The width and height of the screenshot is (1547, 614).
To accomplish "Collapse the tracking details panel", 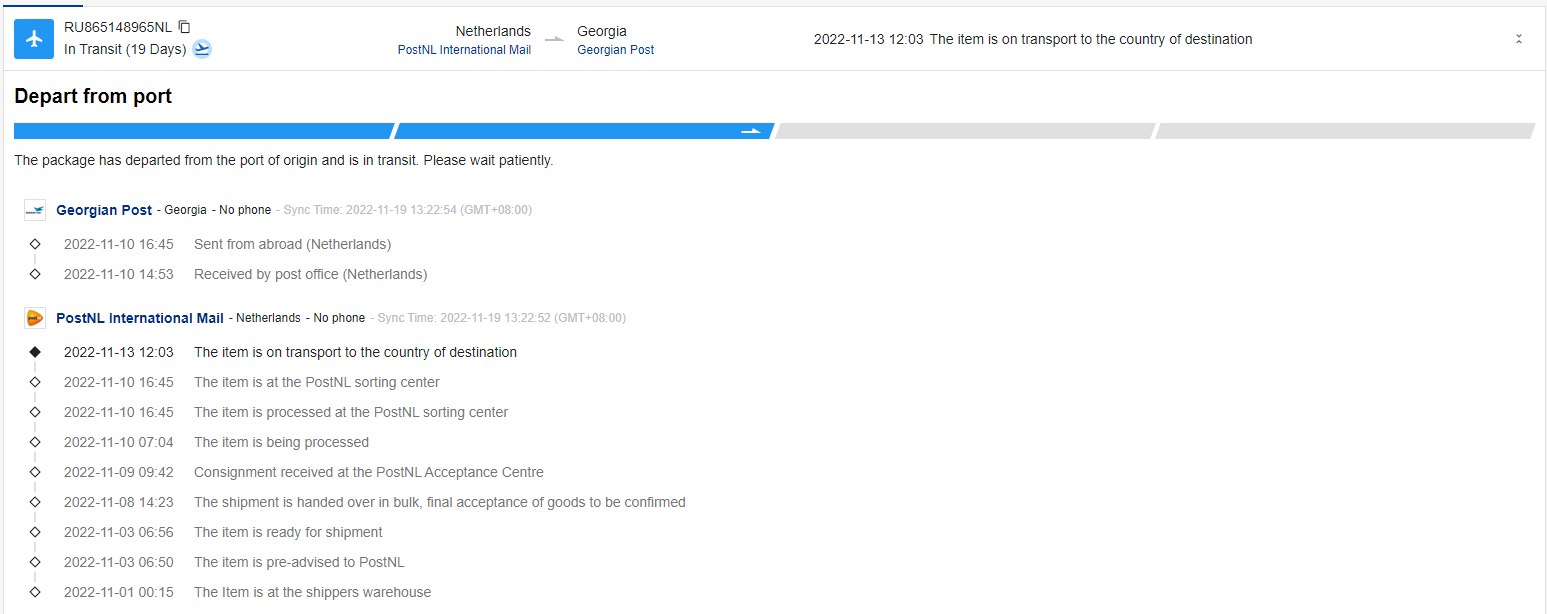I will pos(1518,39).
